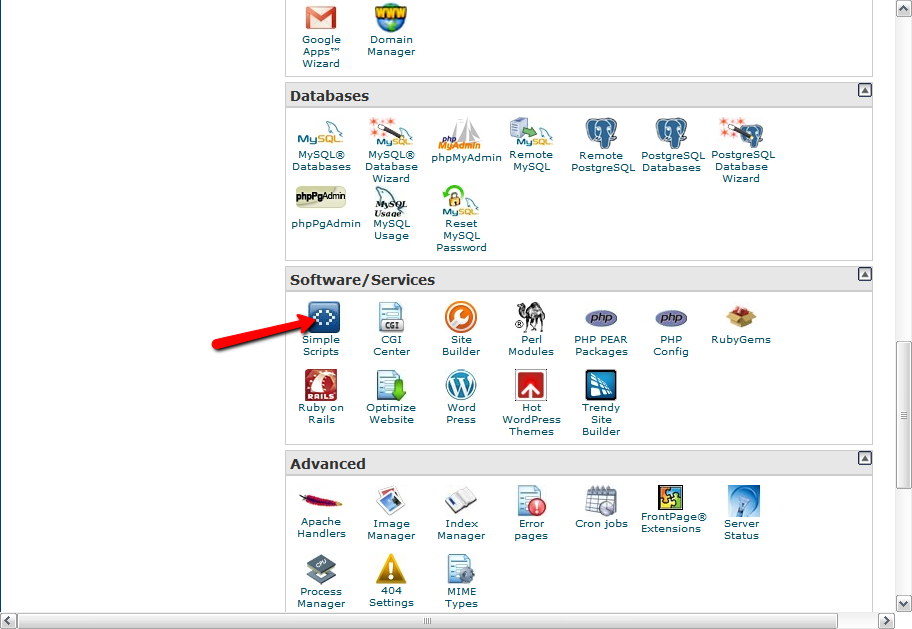This screenshot has width=912, height=629.
Task: Click the vertical scrollbar down arrow
Action: coord(903,603)
